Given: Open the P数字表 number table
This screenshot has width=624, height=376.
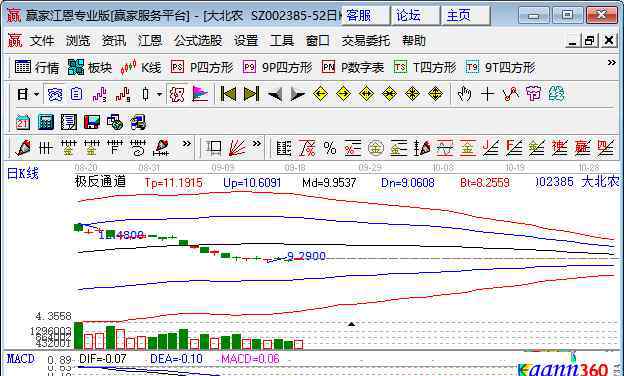Looking at the screenshot, I should click(x=353, y=67).
